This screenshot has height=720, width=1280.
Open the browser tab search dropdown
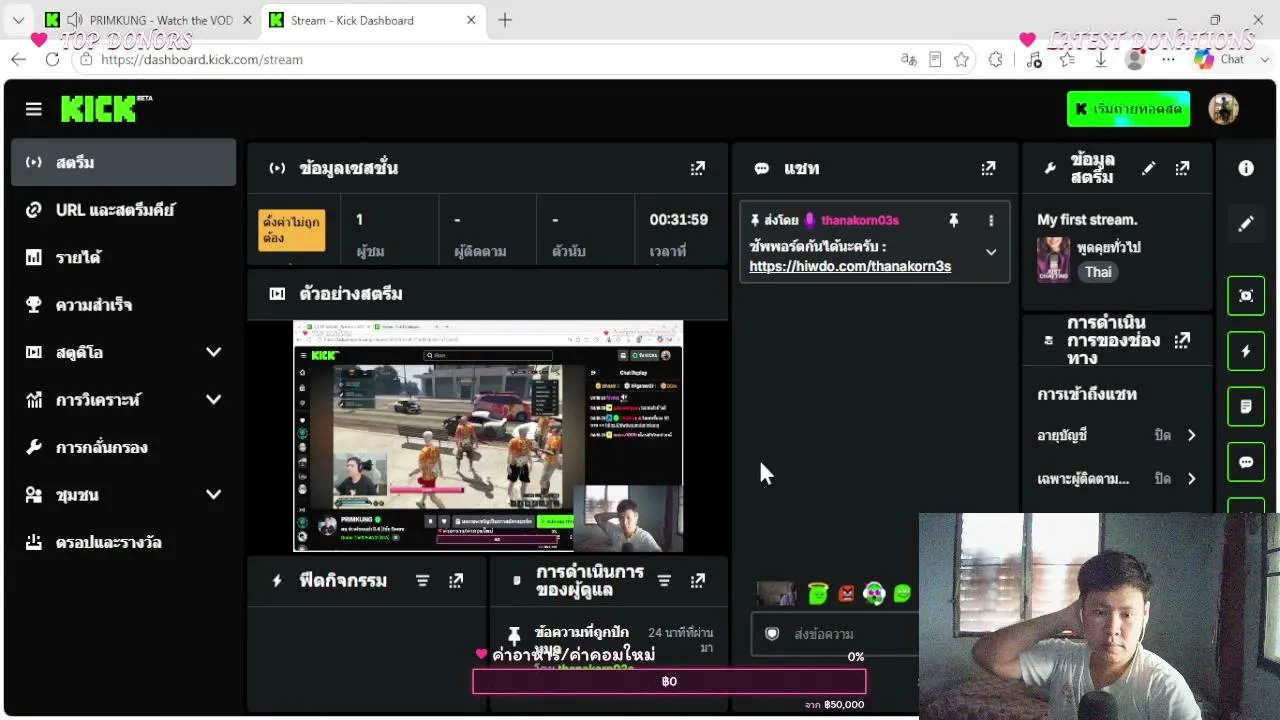(x=18, y=20)
